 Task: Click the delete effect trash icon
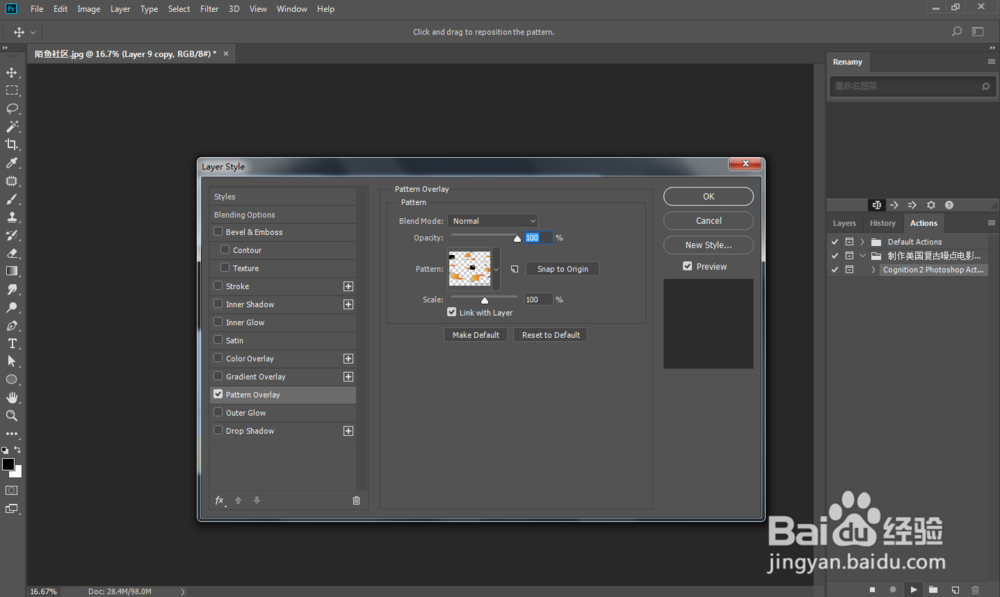[357, 501]
